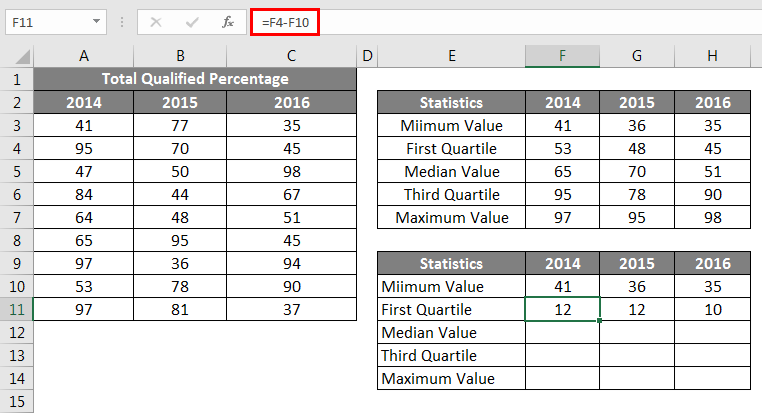Select cell F7 containing 97
The image size is (762, 413).
click(x=562, y=217)
